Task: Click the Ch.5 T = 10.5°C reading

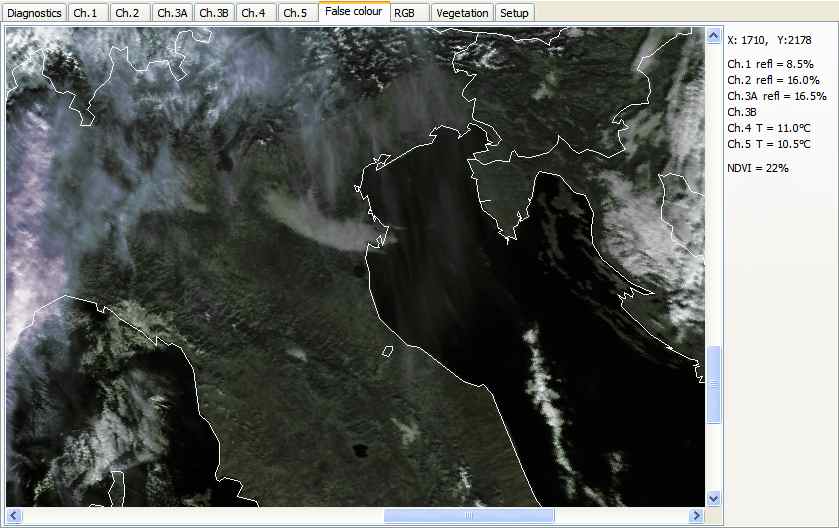Action: [x=768, y=144]
